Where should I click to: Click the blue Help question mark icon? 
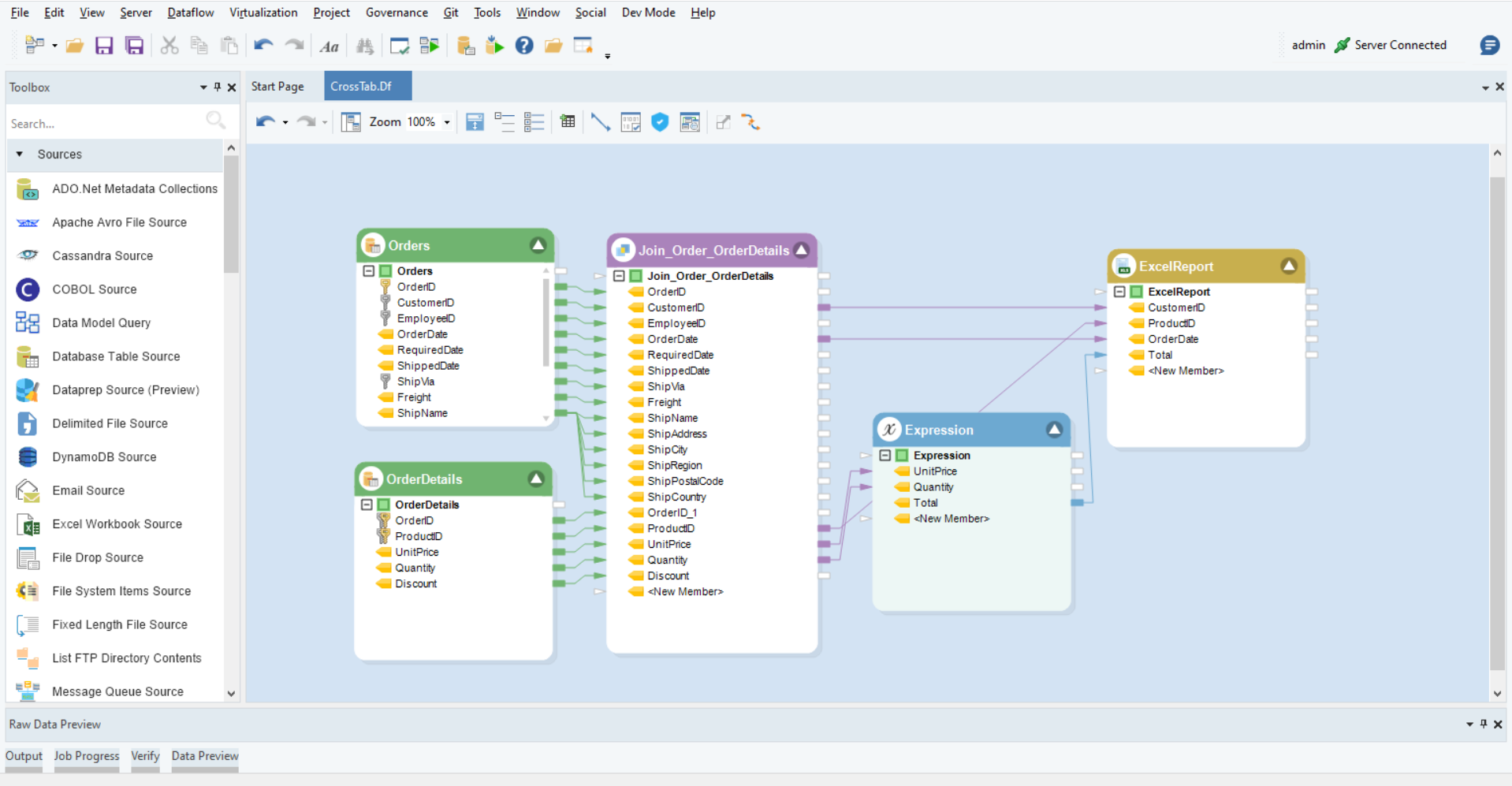point(524,46)
